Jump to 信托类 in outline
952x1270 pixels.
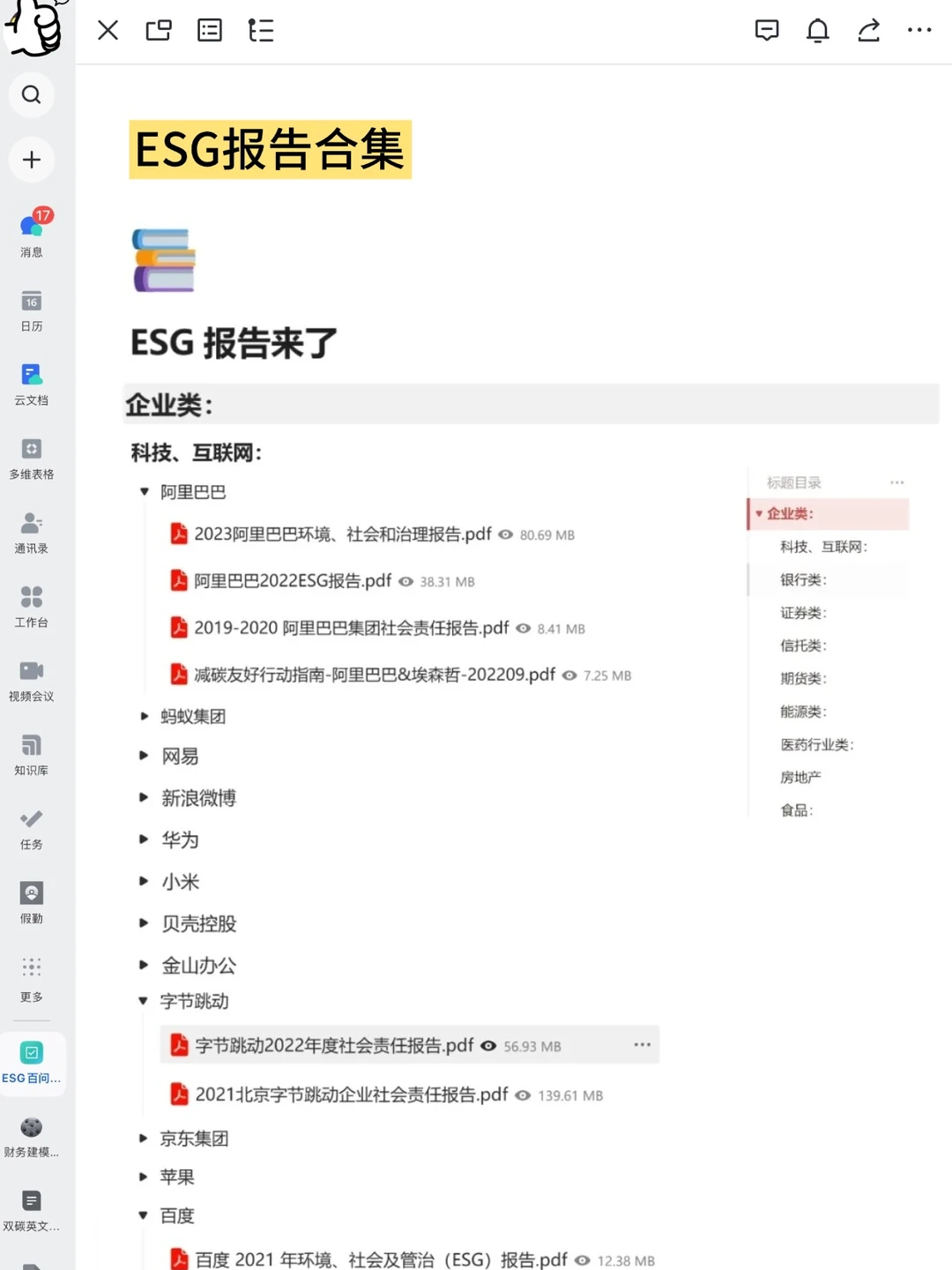tap(803, 646)
